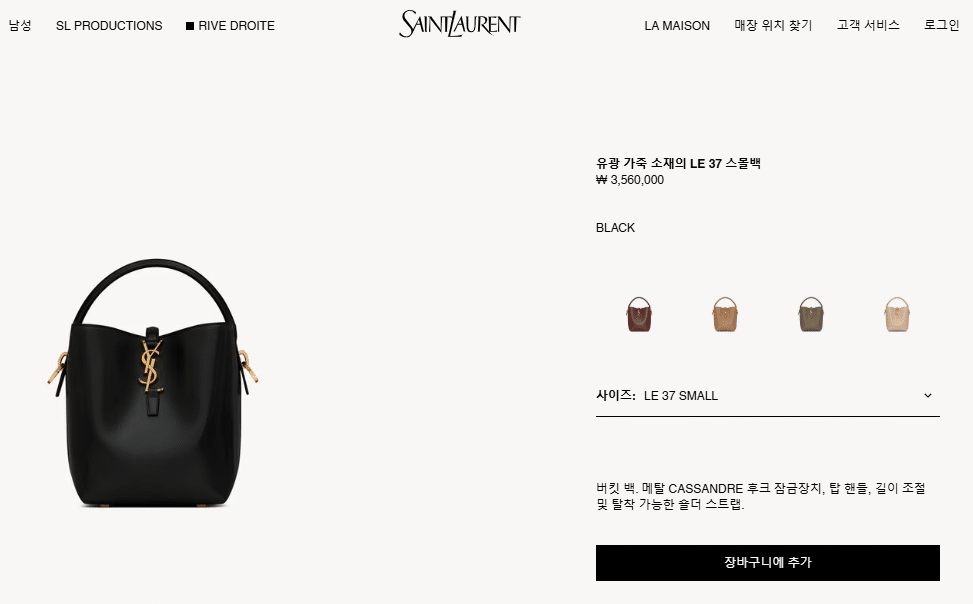973x604 pixels.
Task: Click the black bucket bag product image
Action: tap(153, 383)
